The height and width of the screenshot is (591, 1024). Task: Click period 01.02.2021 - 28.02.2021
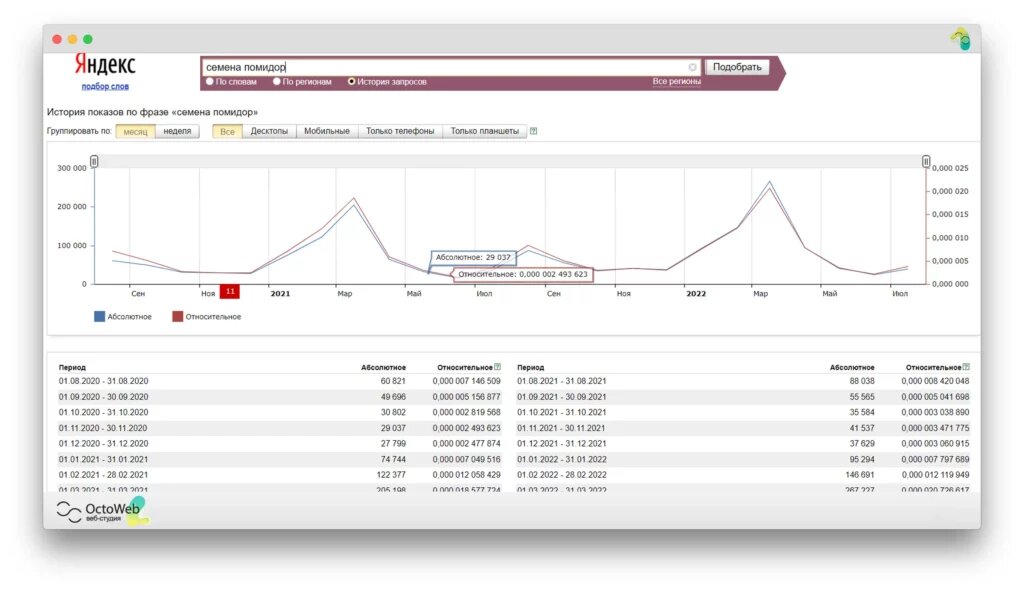[x=103, y=475]
